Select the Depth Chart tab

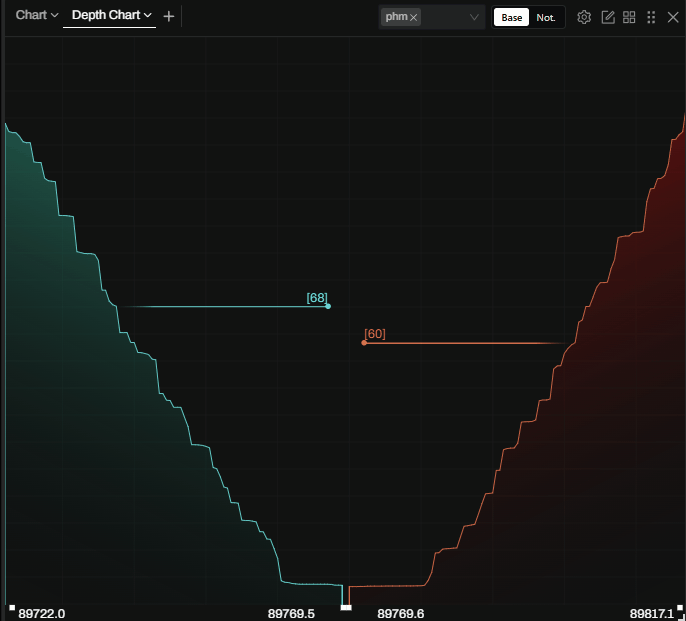(111, 15)
